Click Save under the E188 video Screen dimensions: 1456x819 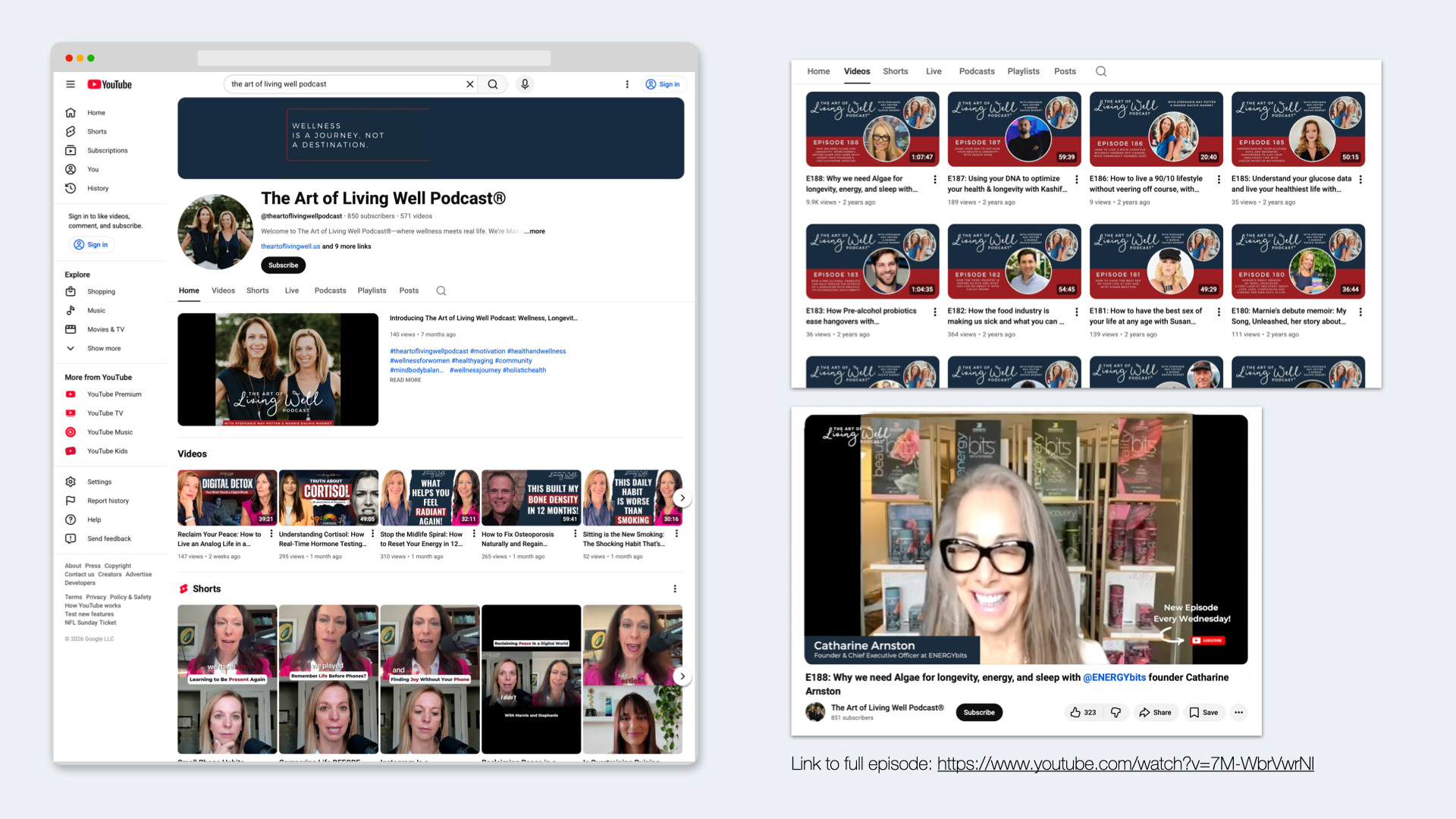[1203, 713]
